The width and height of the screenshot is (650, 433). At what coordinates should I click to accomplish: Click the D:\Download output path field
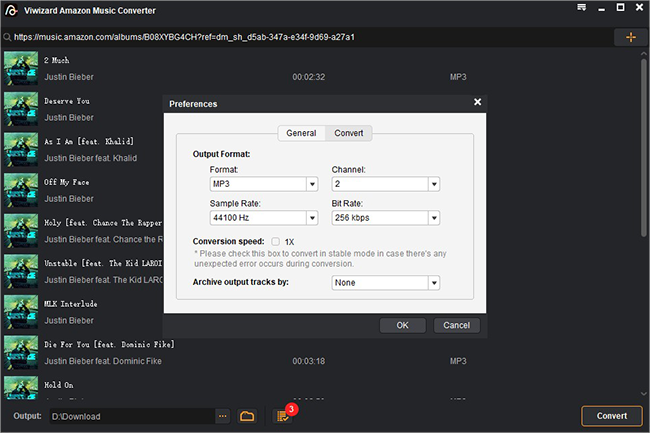click(132, 416)
